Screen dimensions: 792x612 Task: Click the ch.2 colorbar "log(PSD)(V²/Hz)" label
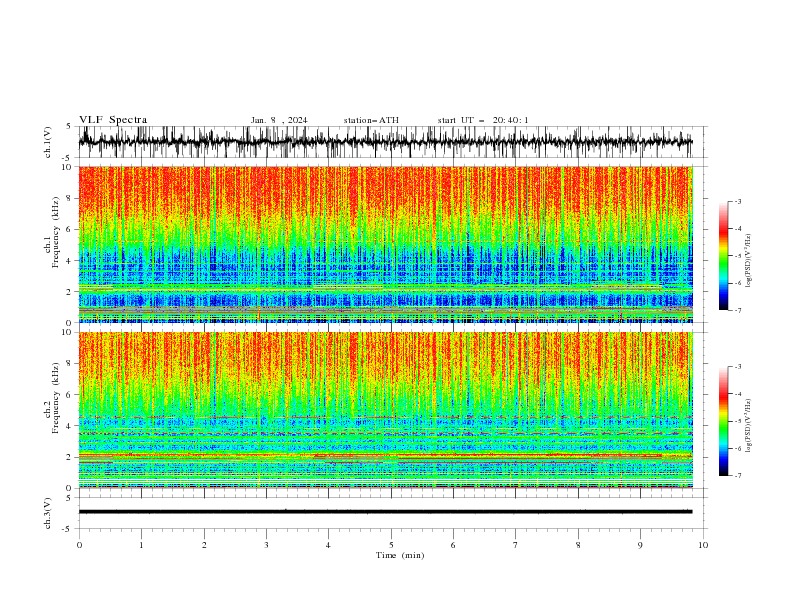coord(748,425)
